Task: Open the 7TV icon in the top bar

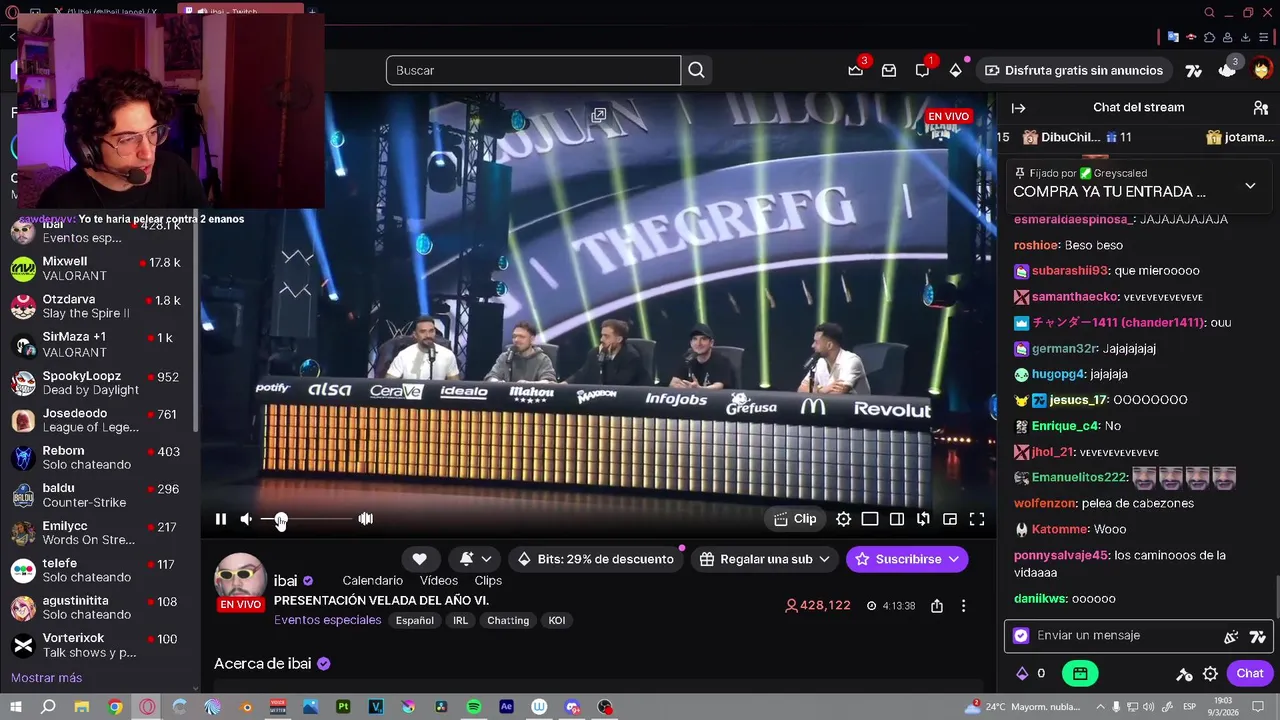Action: [x=1193, y=71]
